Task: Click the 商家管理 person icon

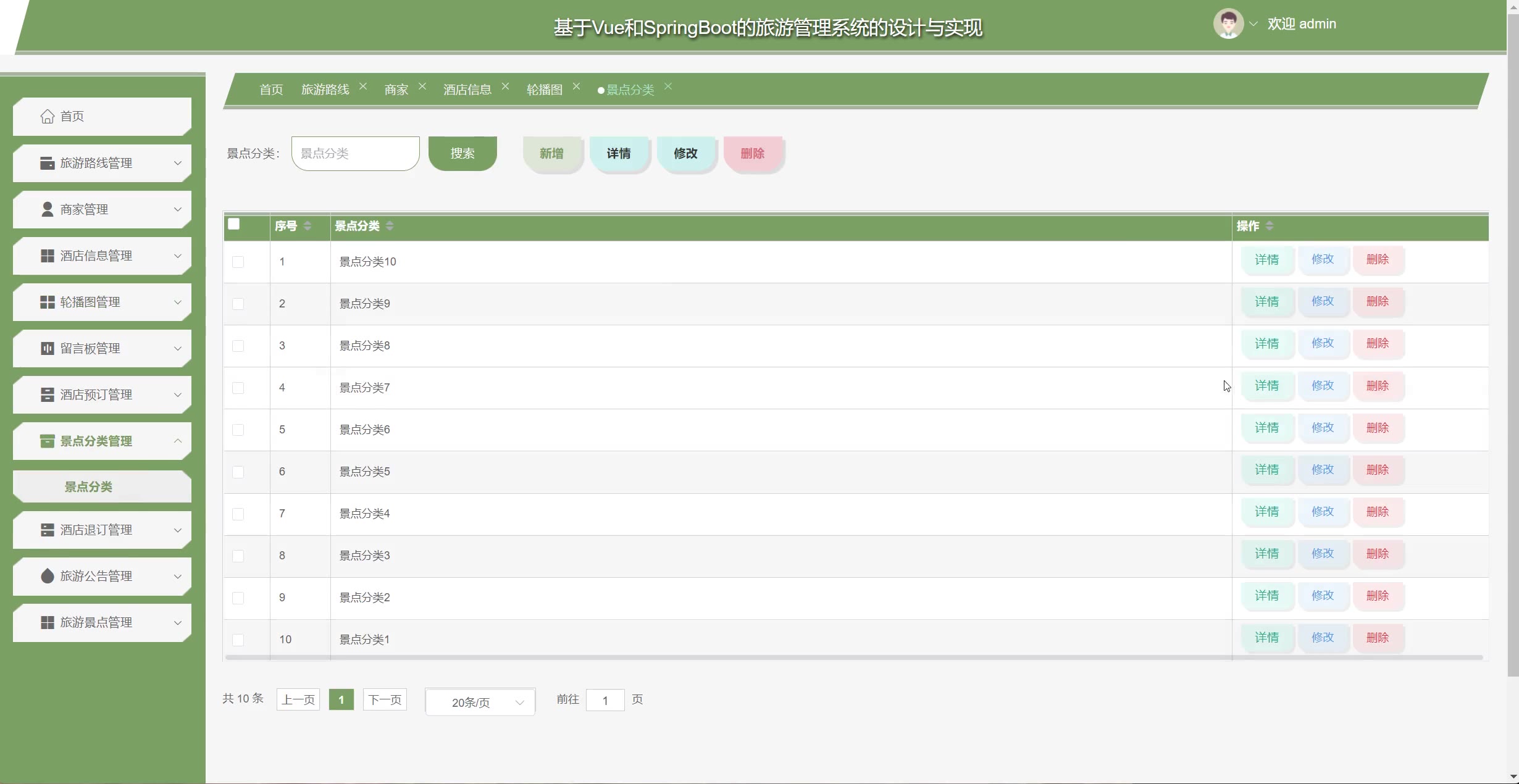Action: 47,209
